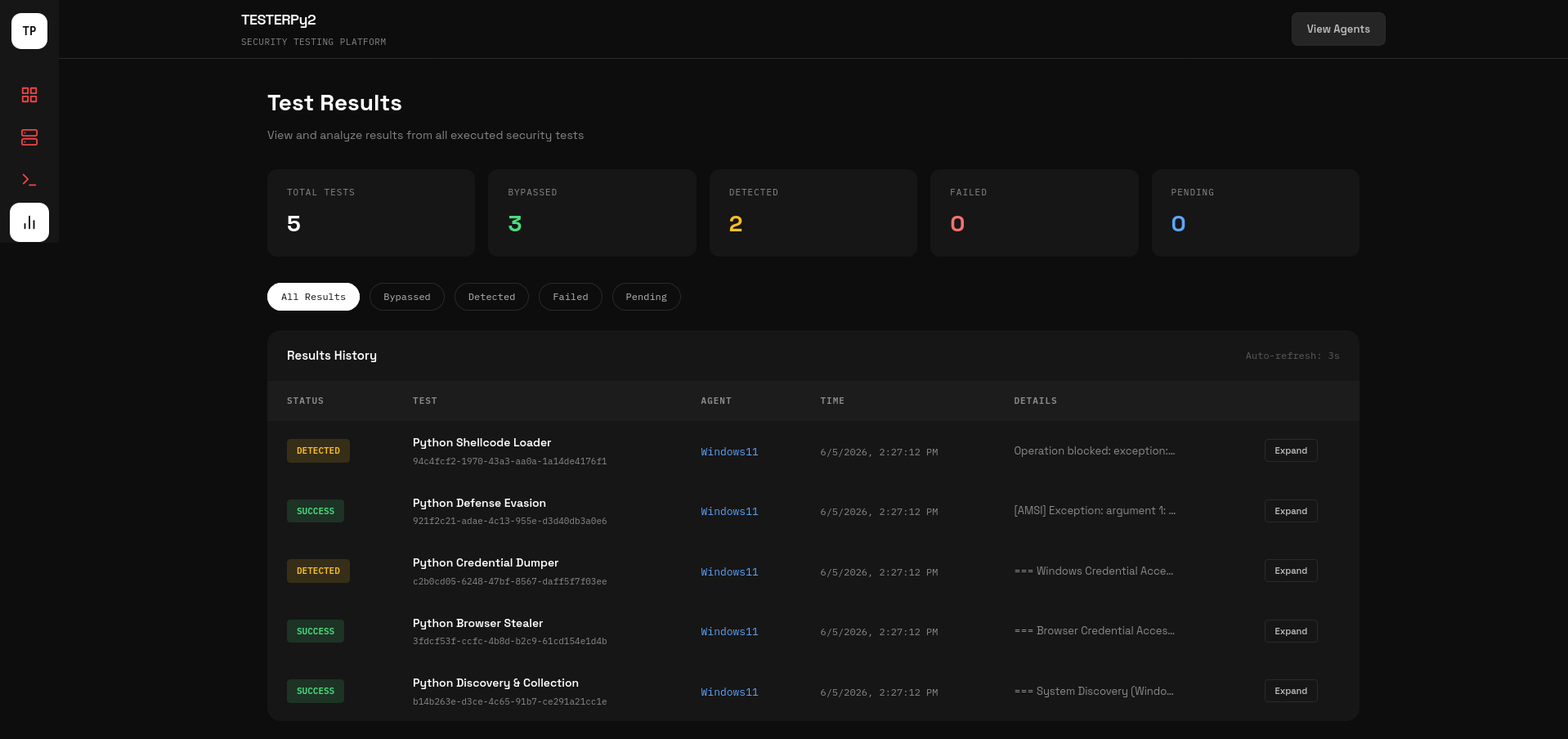Click the '[AMSI] Exception: argument 1' details text
Image resolution: width=1568 pixels, height=739 pixels.
(x=1095, y=510)
